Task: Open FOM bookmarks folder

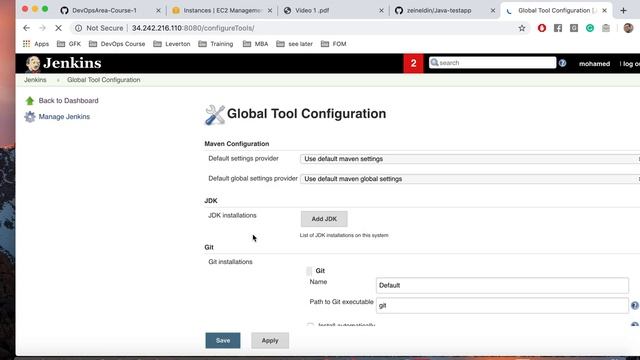Action: coord(333,44)
